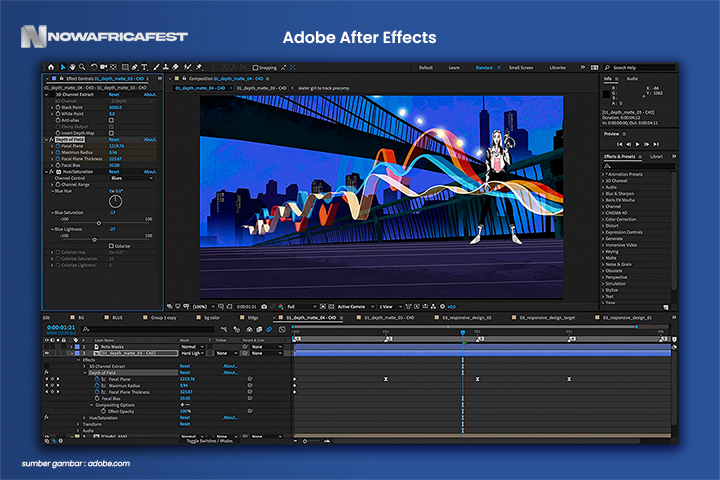Adjust the Blue Lightness slider

pos(95,239)
